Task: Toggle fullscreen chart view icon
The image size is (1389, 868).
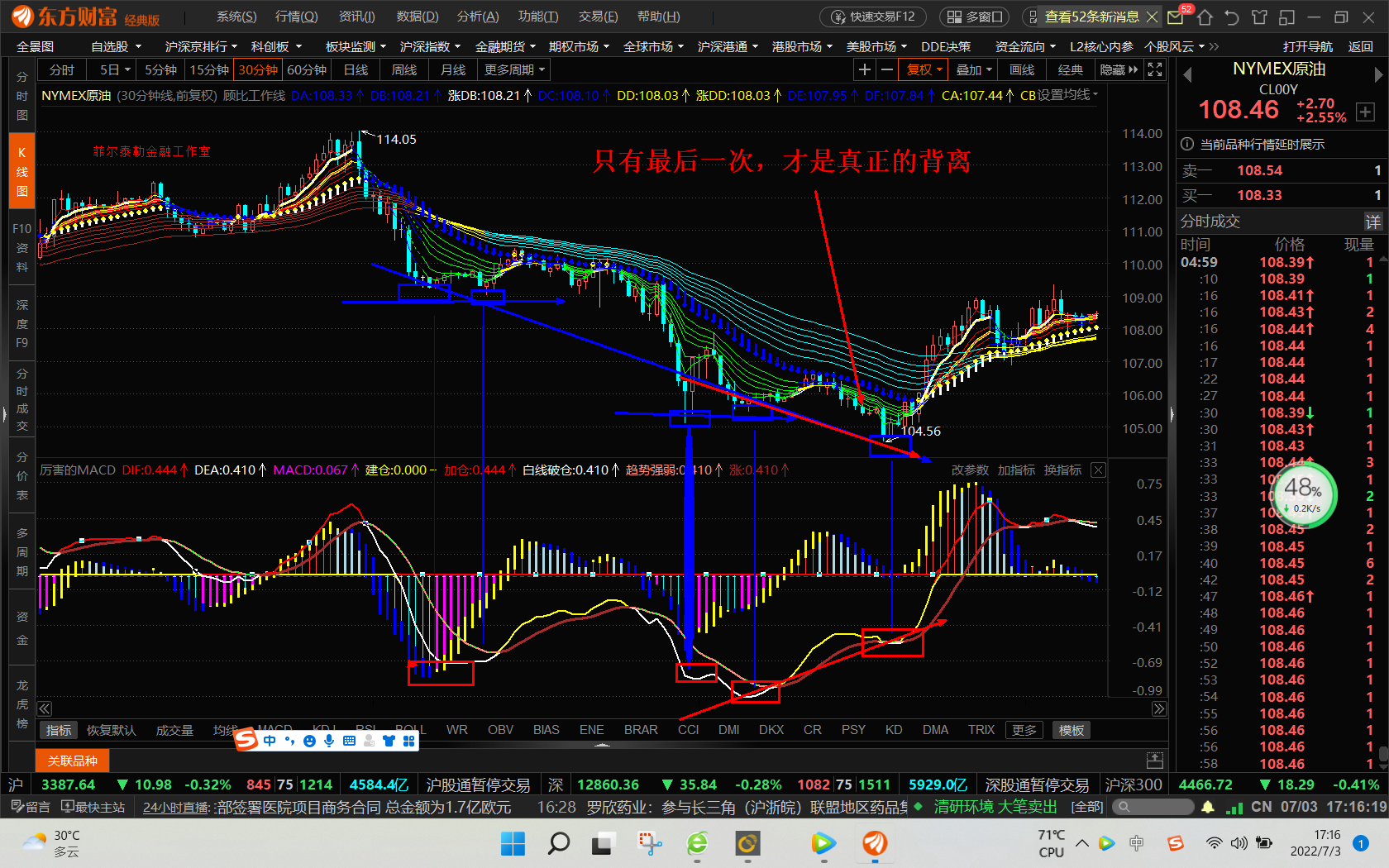Action: coord(1155,70)
